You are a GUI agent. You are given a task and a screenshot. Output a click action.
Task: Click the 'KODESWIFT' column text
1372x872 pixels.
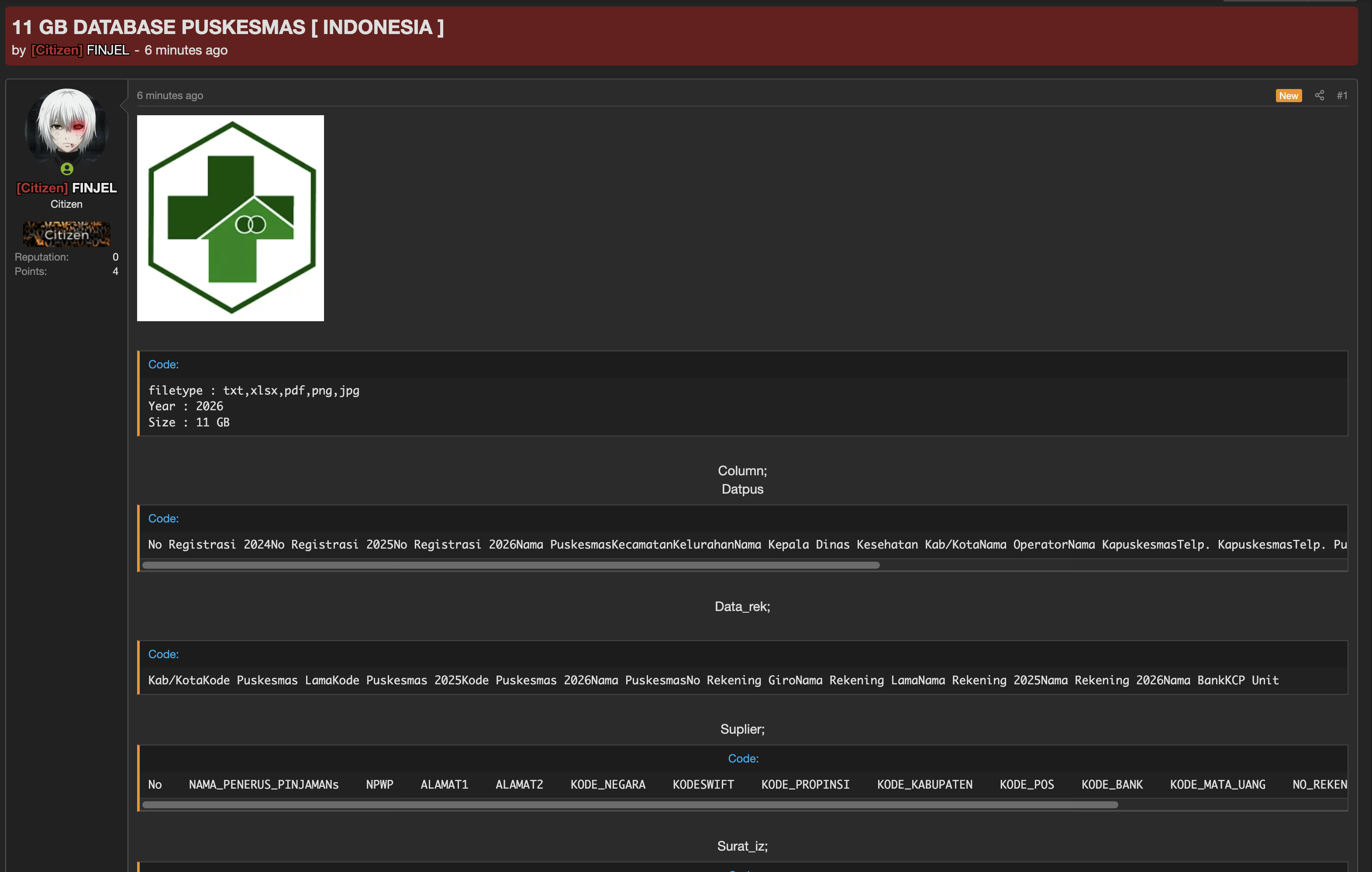coord(703,784)
